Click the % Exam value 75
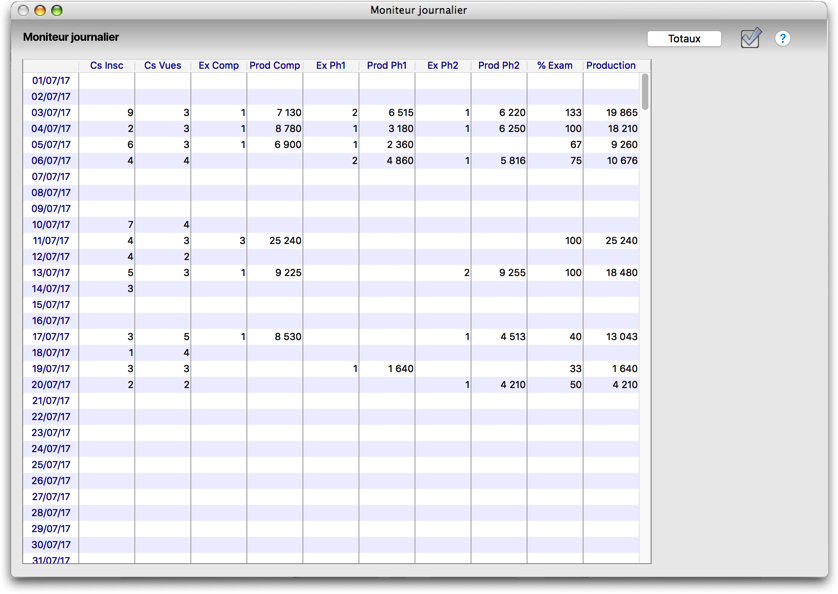The image size is (838, 594). (x=576, y=161)
